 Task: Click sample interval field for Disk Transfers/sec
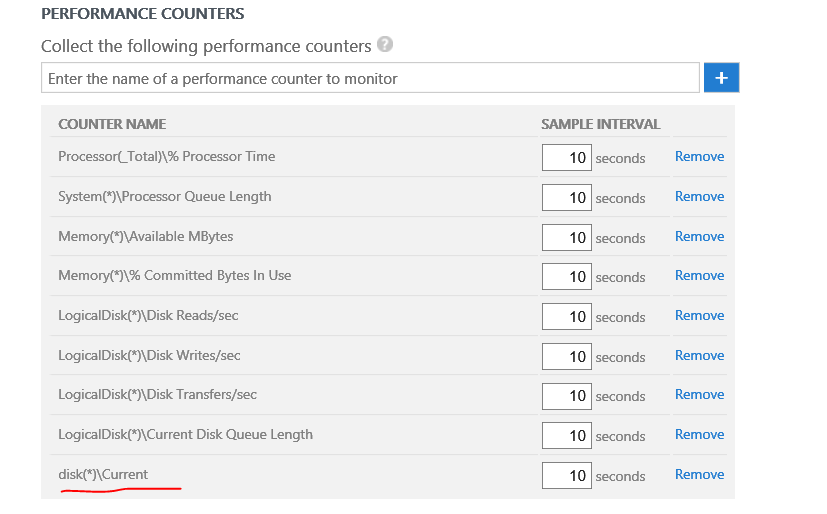click(x=566, y=396)
